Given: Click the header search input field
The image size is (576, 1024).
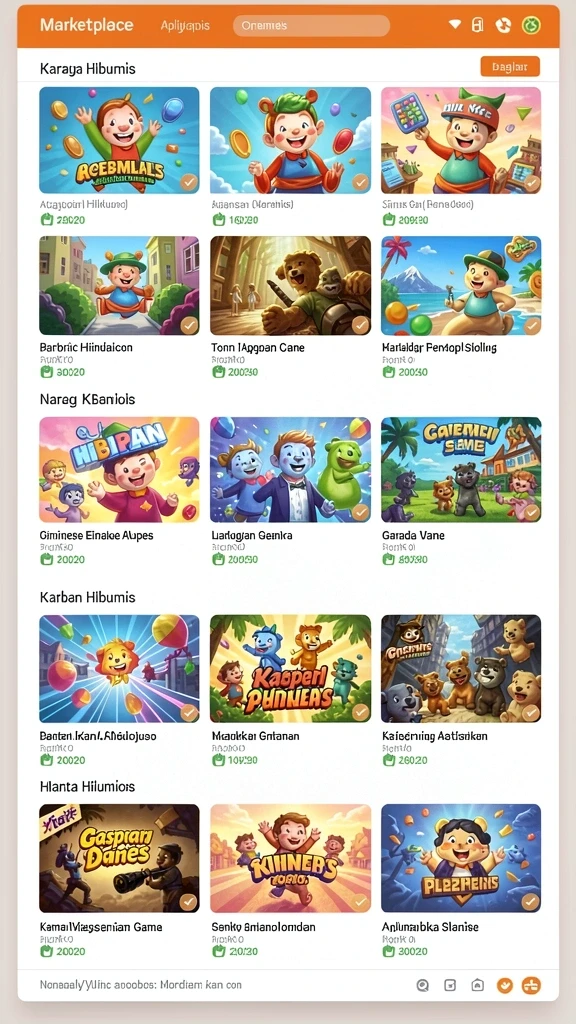Looking at the screenshot, I should [x=312, y=25].
